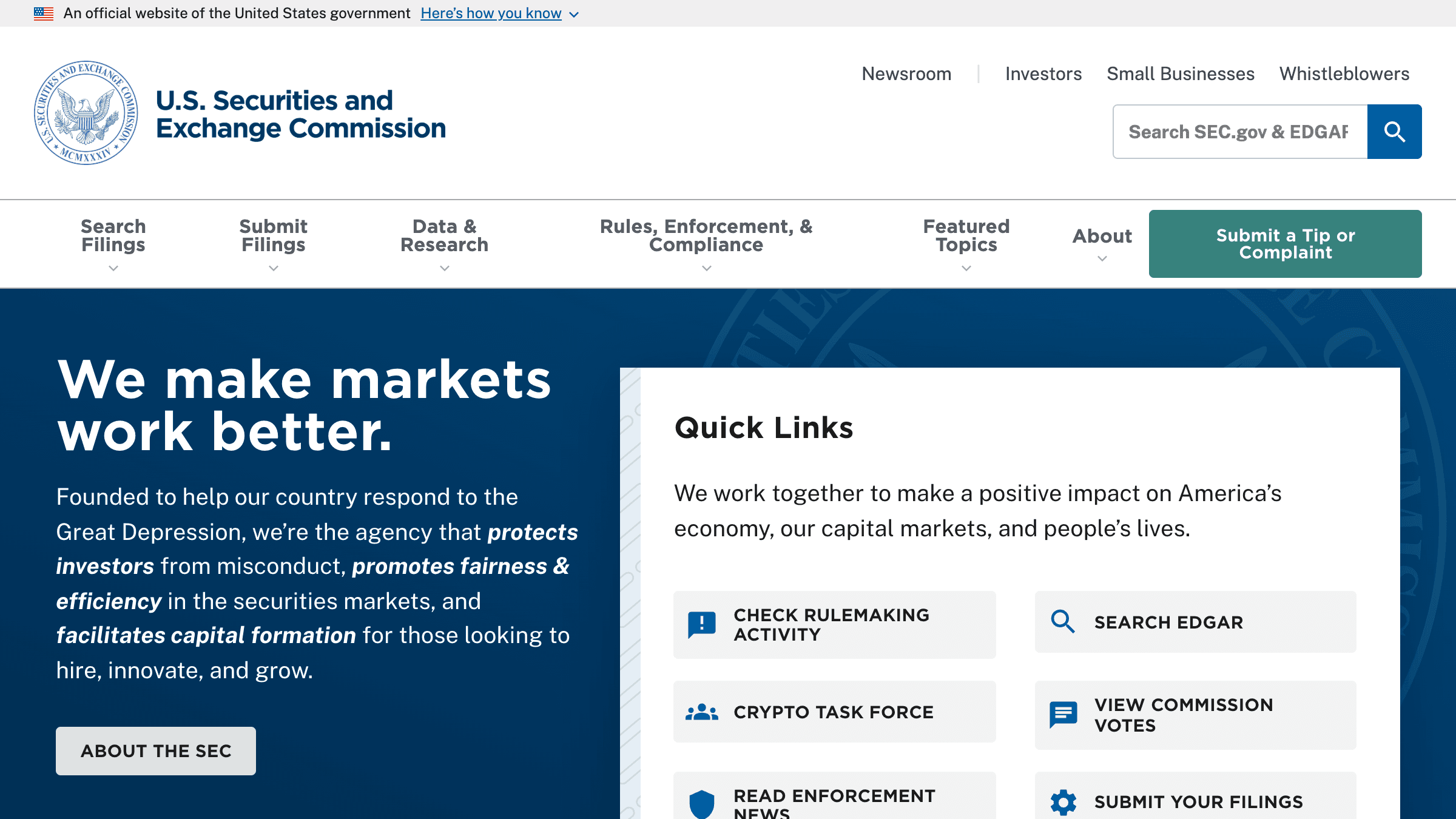Expand the Submit Filings menu chevron
The width and height of the screenshot is (1456, 819).
(274, 268)
